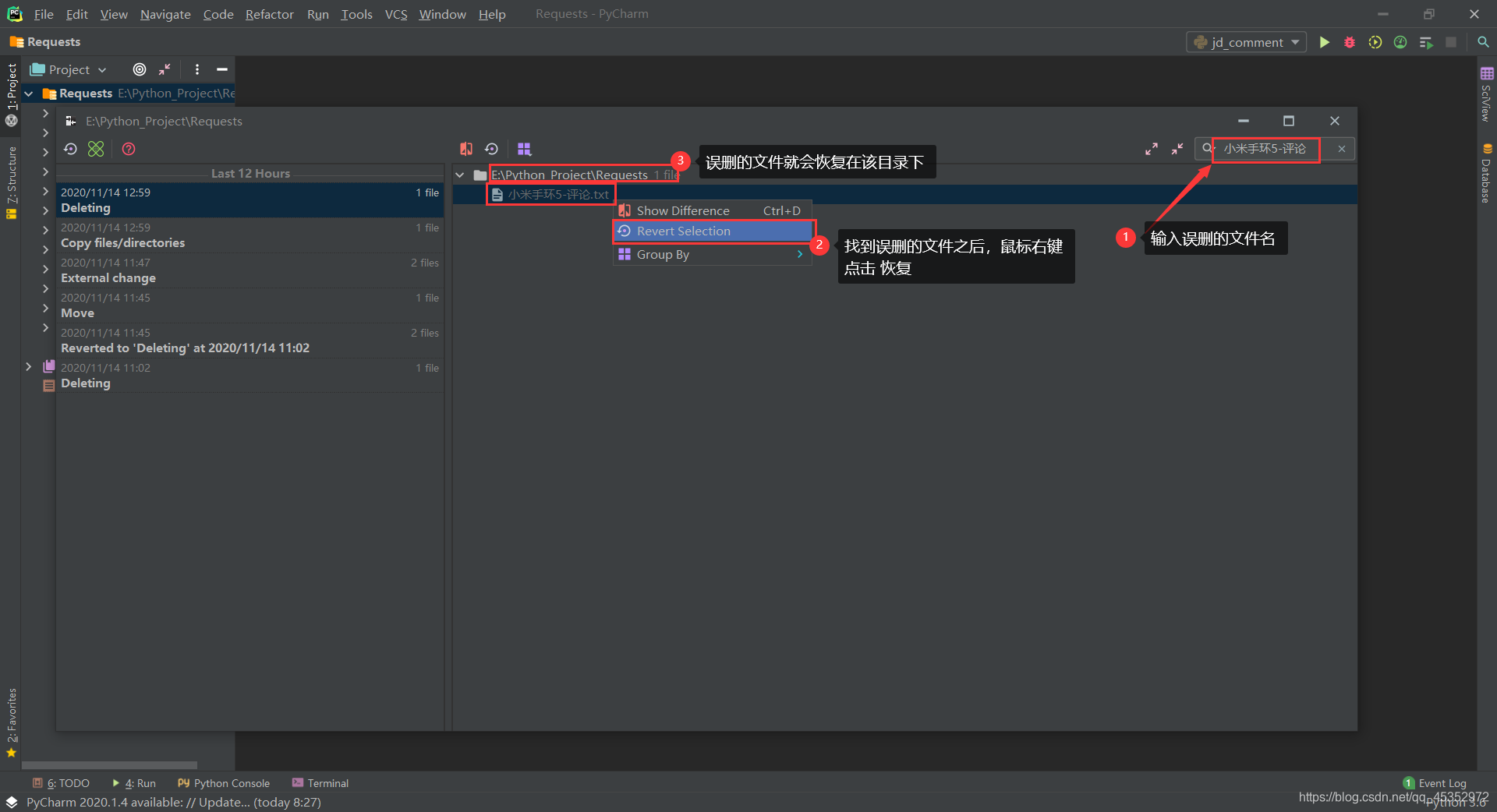Clear the search field with x icon
This screenshot has height=812, width=1497.
(x=1342, y=149)
